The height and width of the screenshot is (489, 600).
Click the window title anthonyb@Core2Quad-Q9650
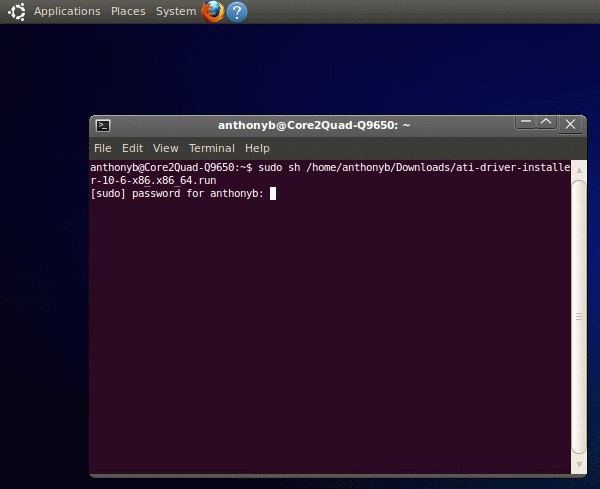[314, 126]
